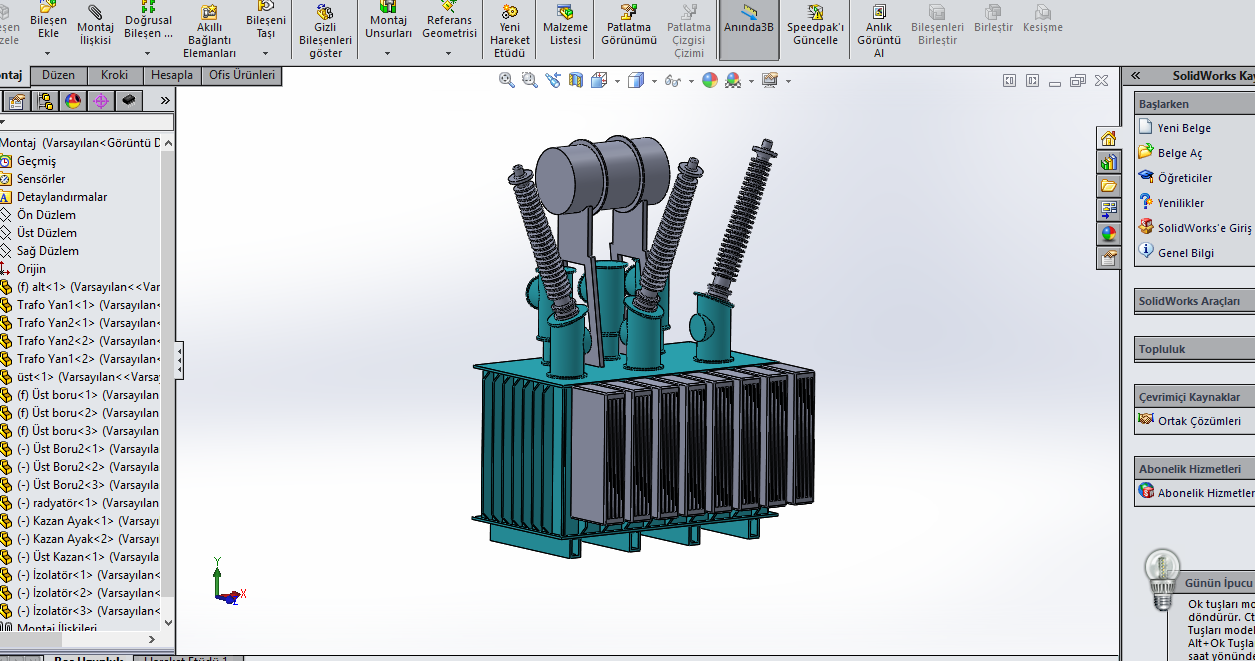
Task: Click the Patlatma Görünümü tool
Action: click(629, 27)
